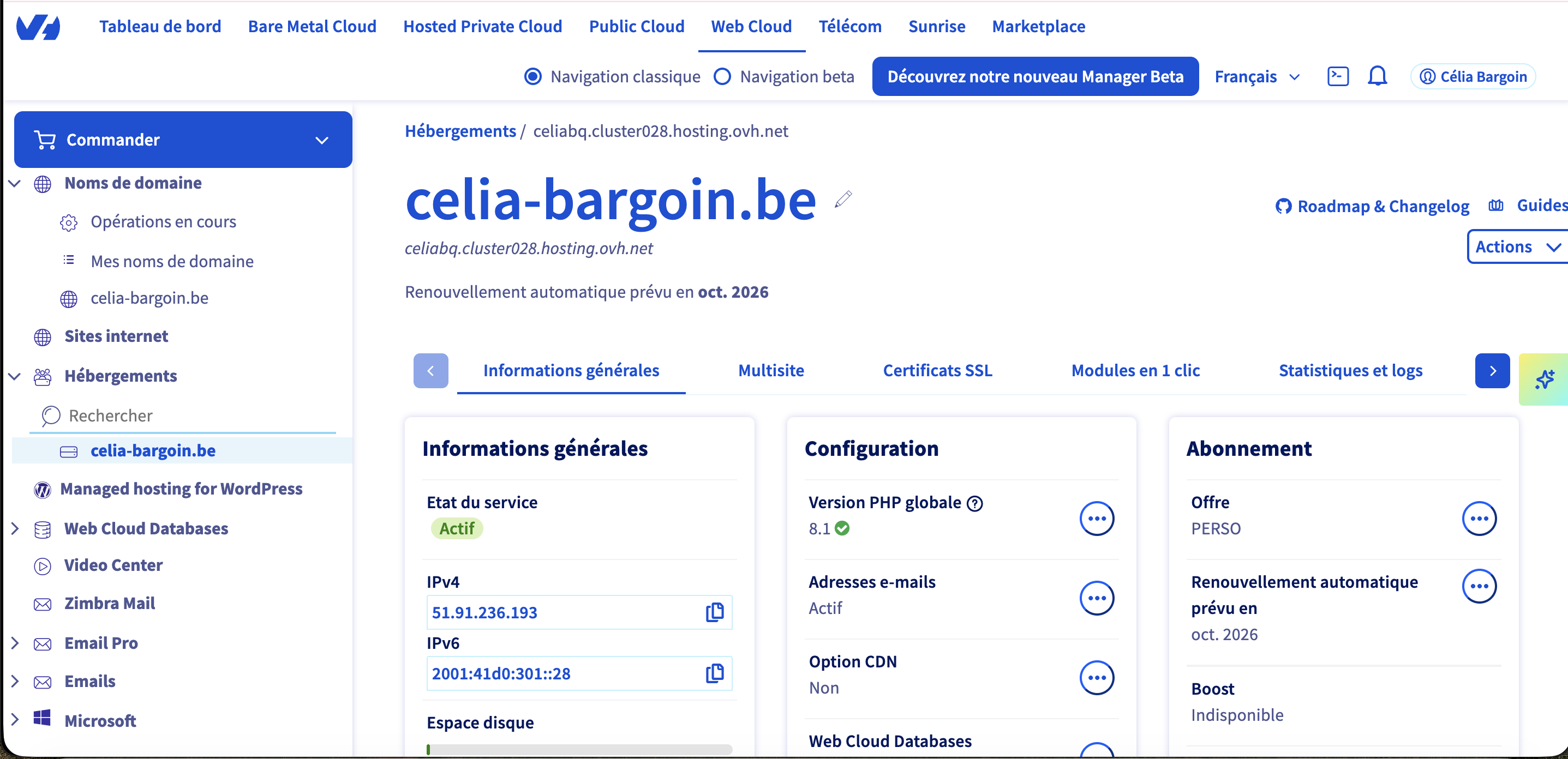Open options menu for Option CDN
This screenshot has height=759, width=1568.
(1096, 678)
